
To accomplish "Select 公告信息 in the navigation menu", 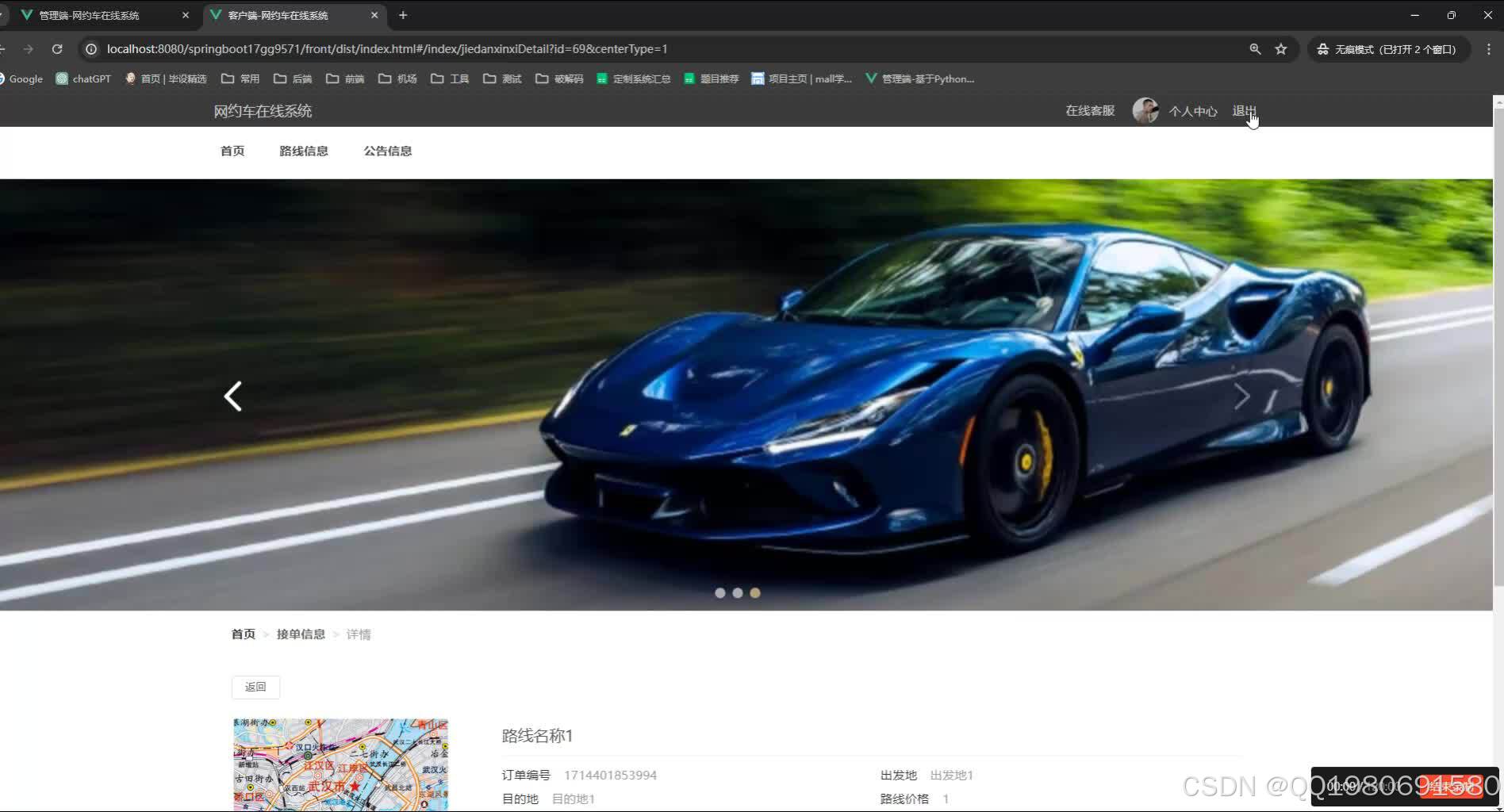I will [388, 151].
